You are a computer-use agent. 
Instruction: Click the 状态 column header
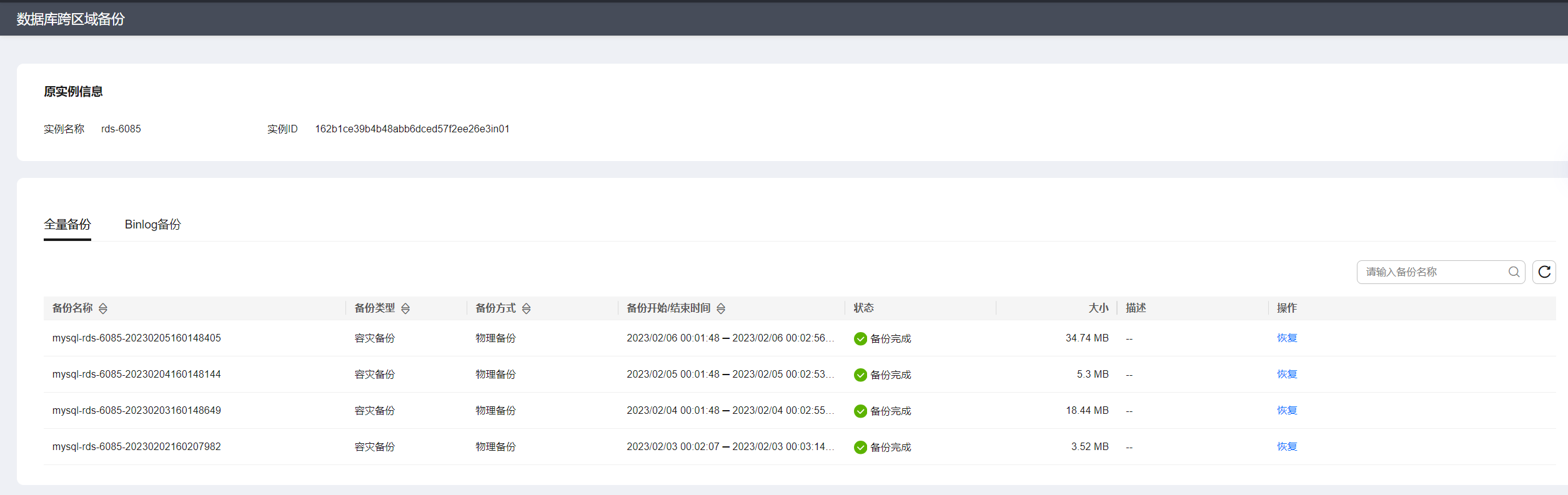click(x=863, y=308)
